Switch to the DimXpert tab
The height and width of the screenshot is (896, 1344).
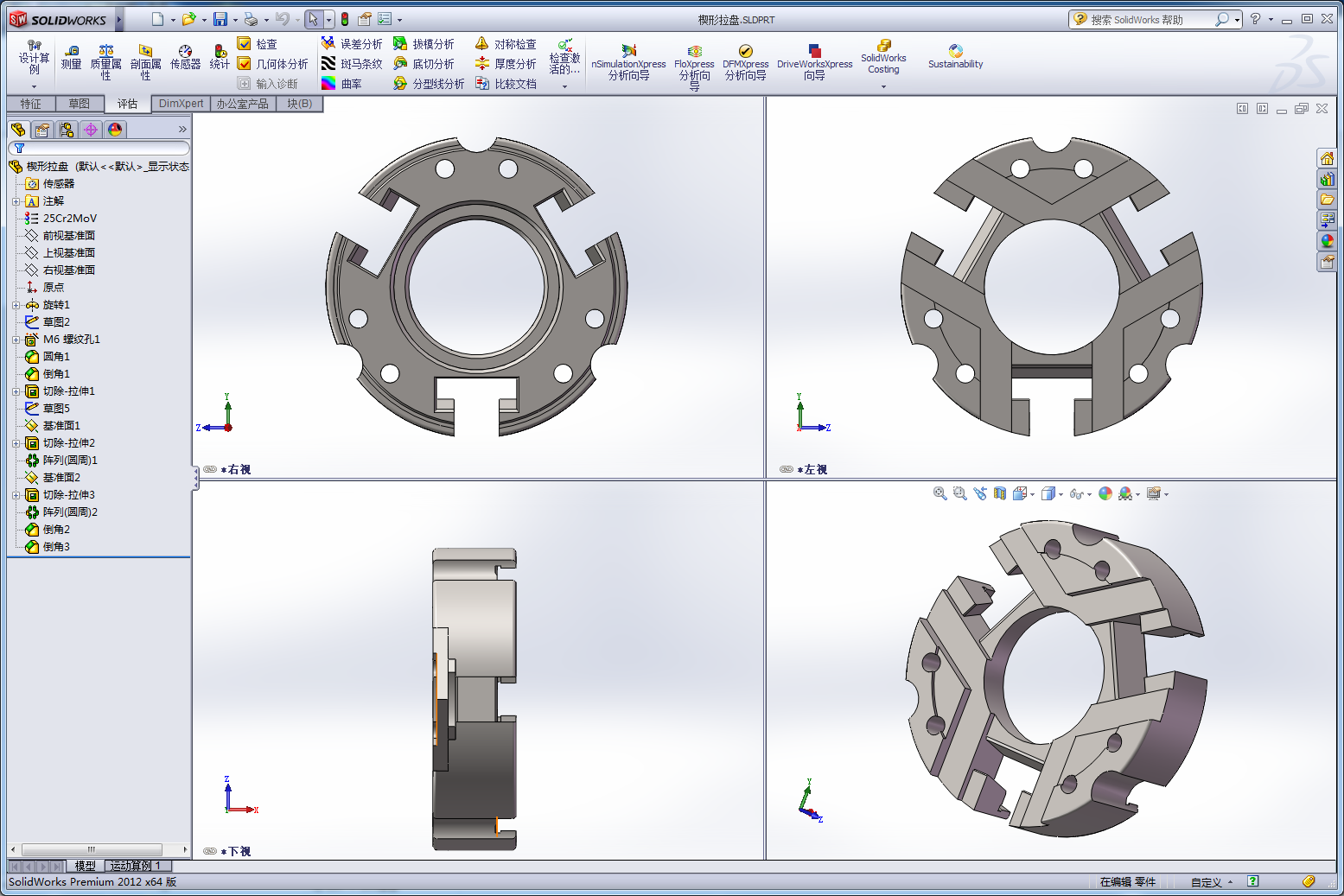tap(182, 104)
